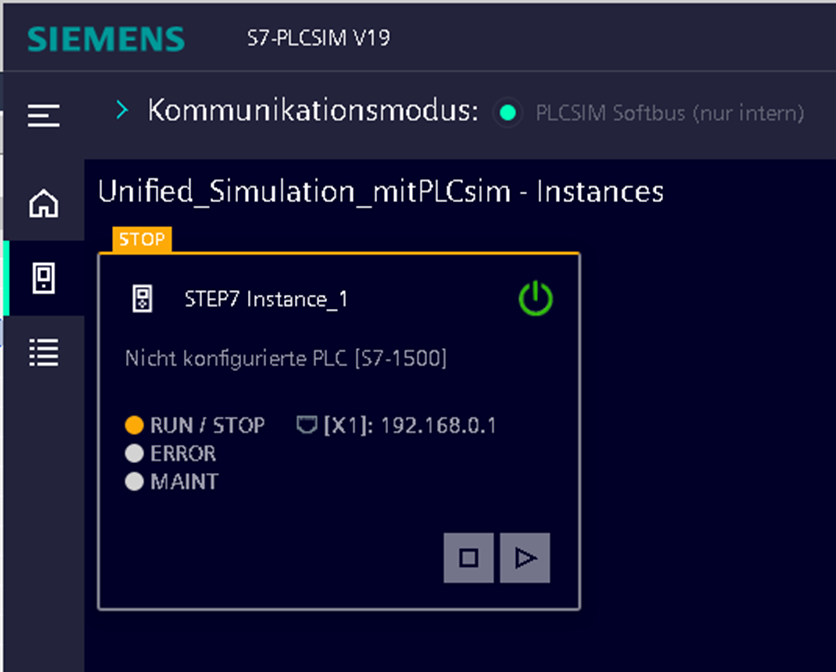Start the STEP7 Instance_1 PLC in RUN
The width and height of the screenshot is (836, 672).
coord(525,558)
